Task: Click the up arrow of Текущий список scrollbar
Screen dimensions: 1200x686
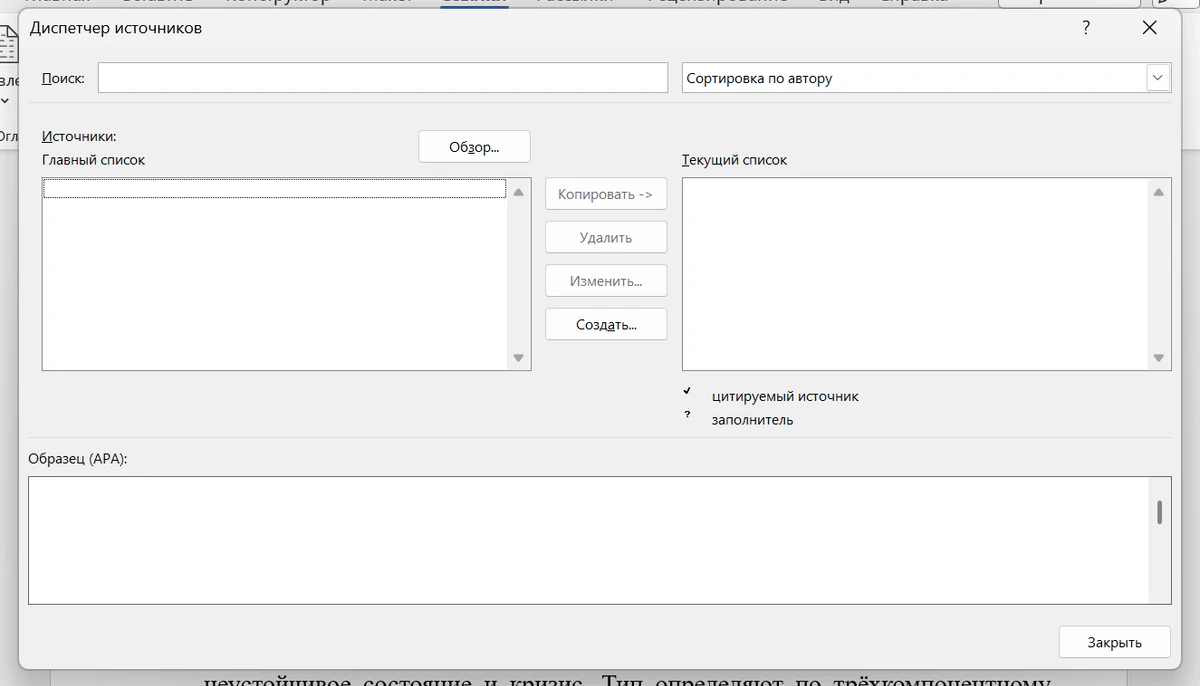Action: [x=1158, y=192]
